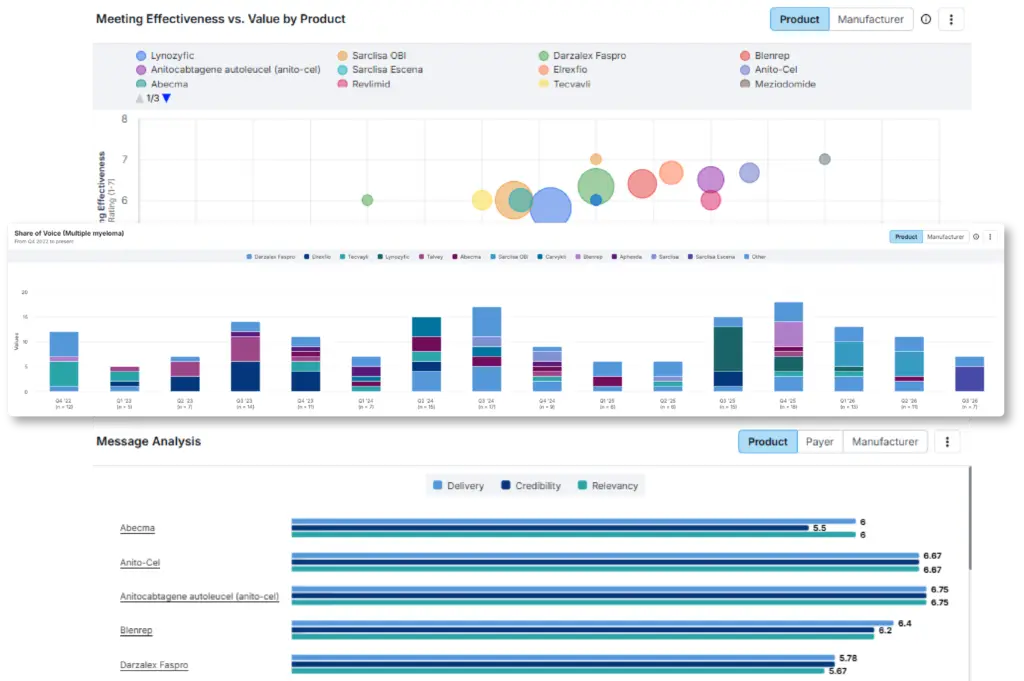1024x681 pixels.
Task: Open kebab menu of Meeting Effectiveness chart
Action: coord(951,19)
